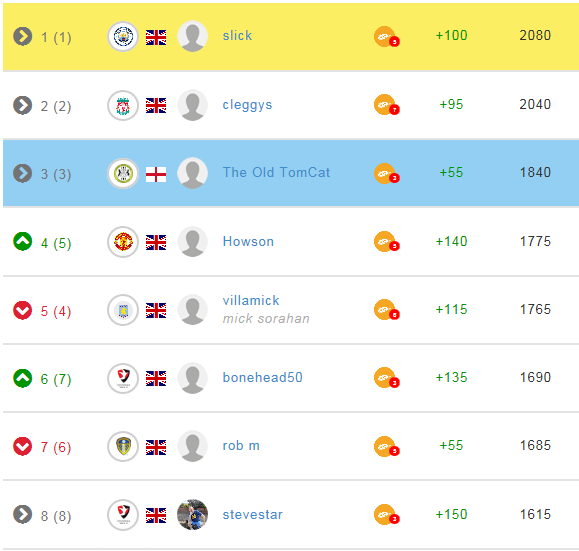Click the +140 points value for Howson
Screen dimensions: 579x551
[451, 242]
